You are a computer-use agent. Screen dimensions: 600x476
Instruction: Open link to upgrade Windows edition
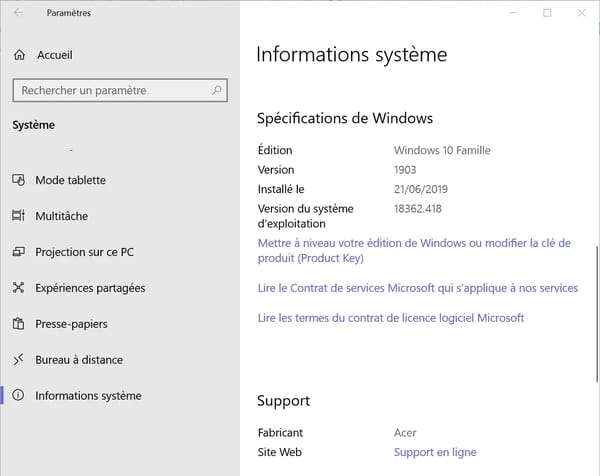point(414,251)
